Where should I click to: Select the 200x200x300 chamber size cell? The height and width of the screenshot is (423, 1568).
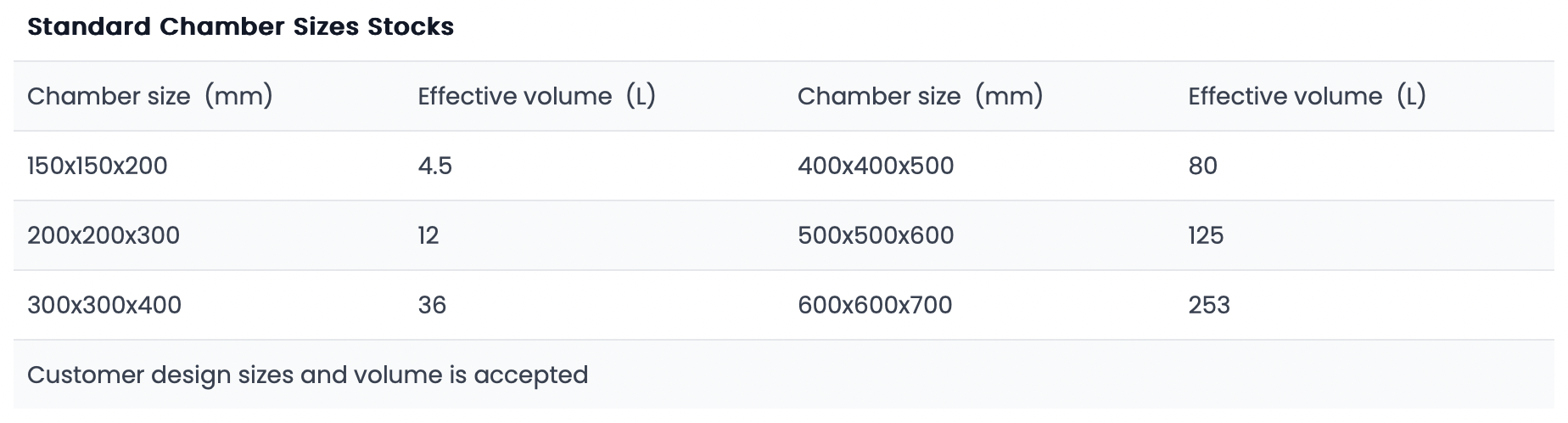pos(104,235)
